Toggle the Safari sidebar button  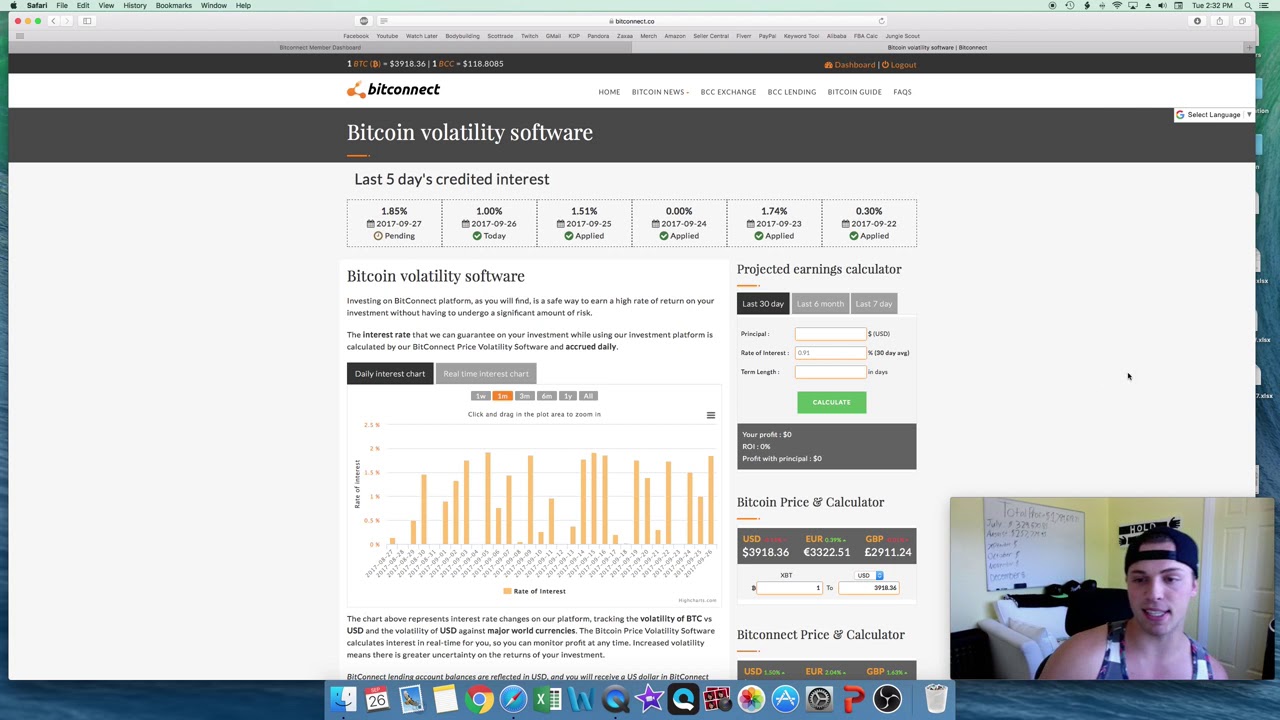click(87, 21)
